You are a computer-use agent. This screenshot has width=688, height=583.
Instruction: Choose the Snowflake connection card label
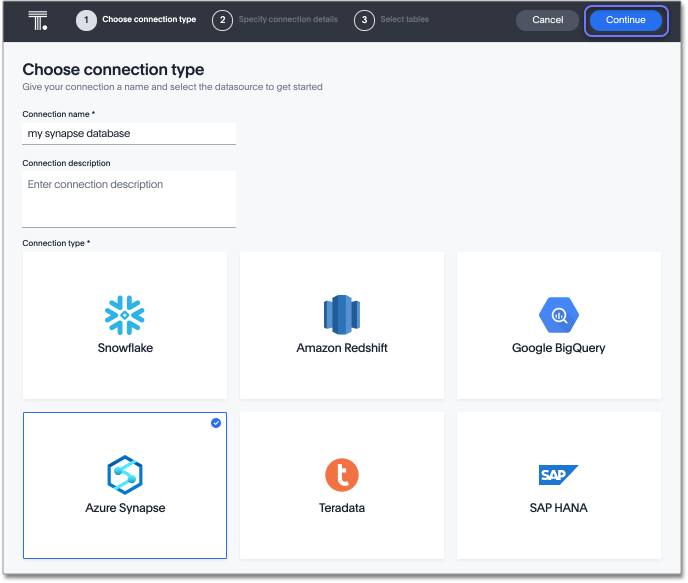coord(125,348)
